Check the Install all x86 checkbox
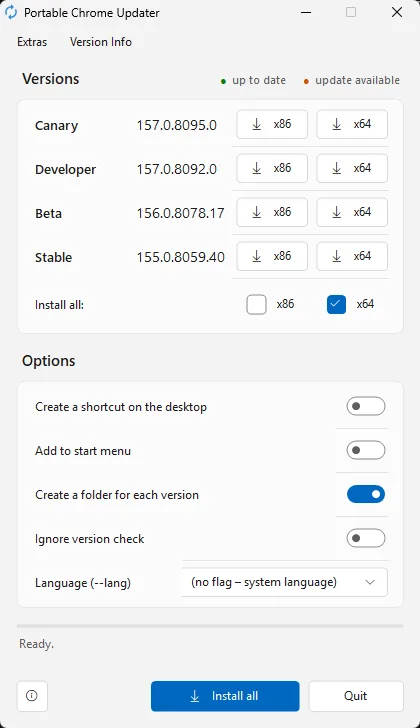The height and width of the screenshot is (728, 420). click(257, 305)
